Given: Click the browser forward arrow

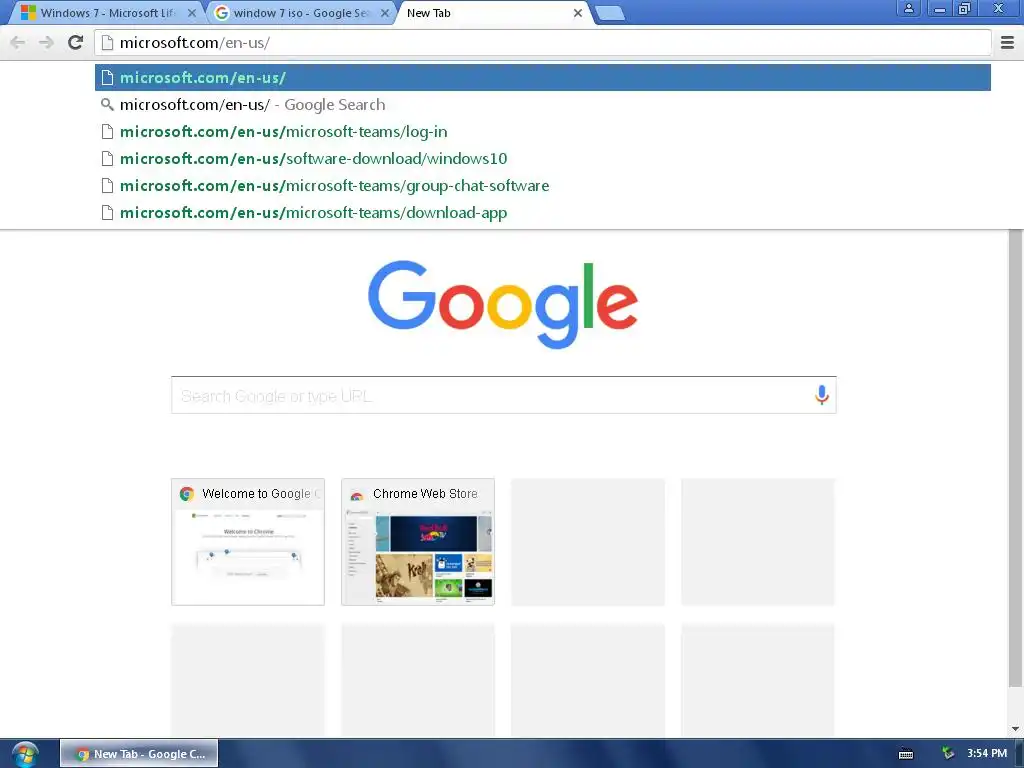Looking at the screenshot, I should point(46,42).
